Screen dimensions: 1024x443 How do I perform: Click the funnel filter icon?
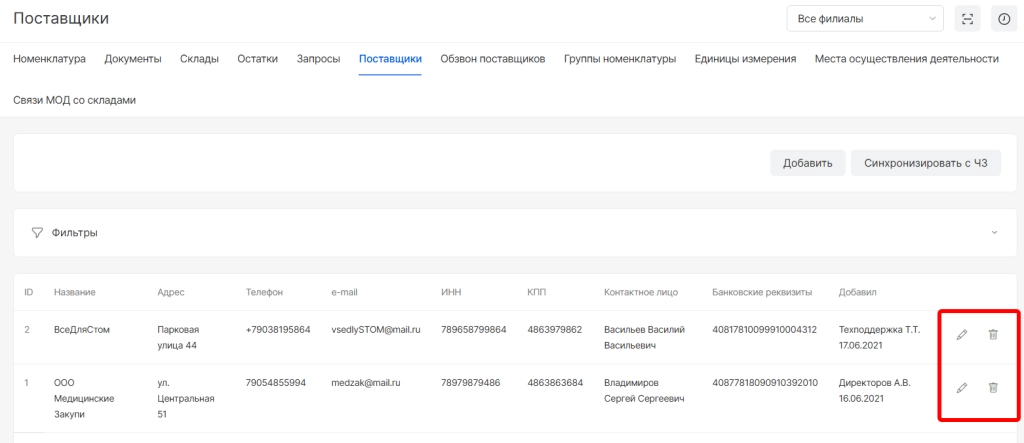pos(37,232)
